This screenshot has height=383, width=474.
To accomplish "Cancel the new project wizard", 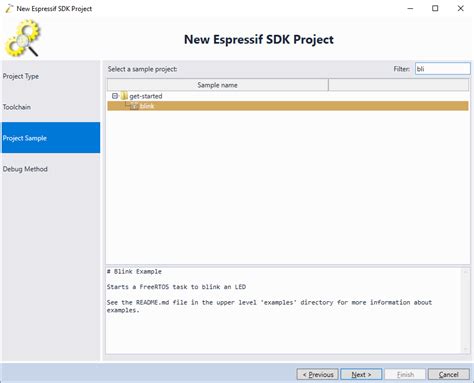I will point(449,374).
